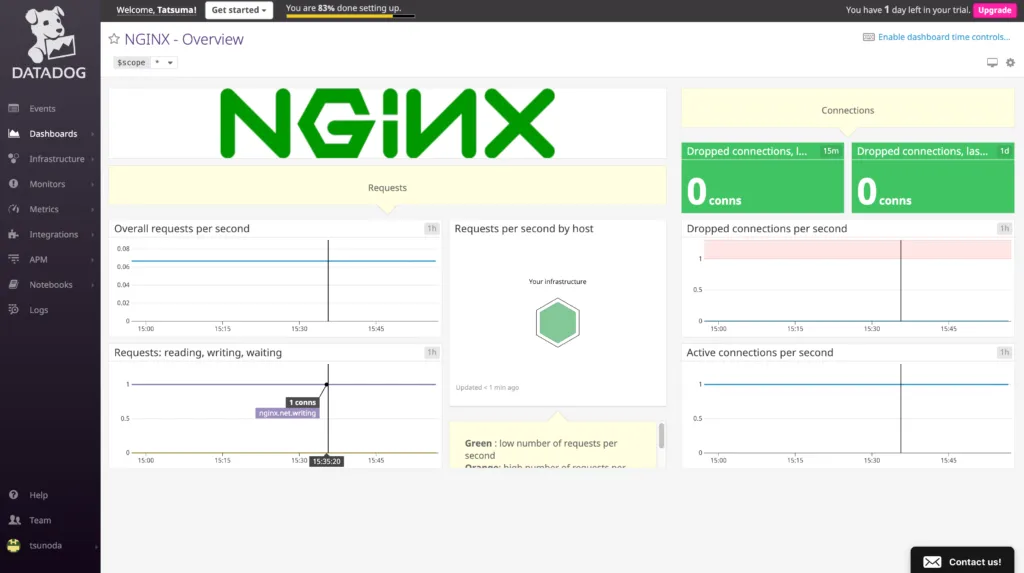The width and height of the screenshot is (1024, 573).
Task: Click the Active connections per second title
Action: [x=760, y=352]
